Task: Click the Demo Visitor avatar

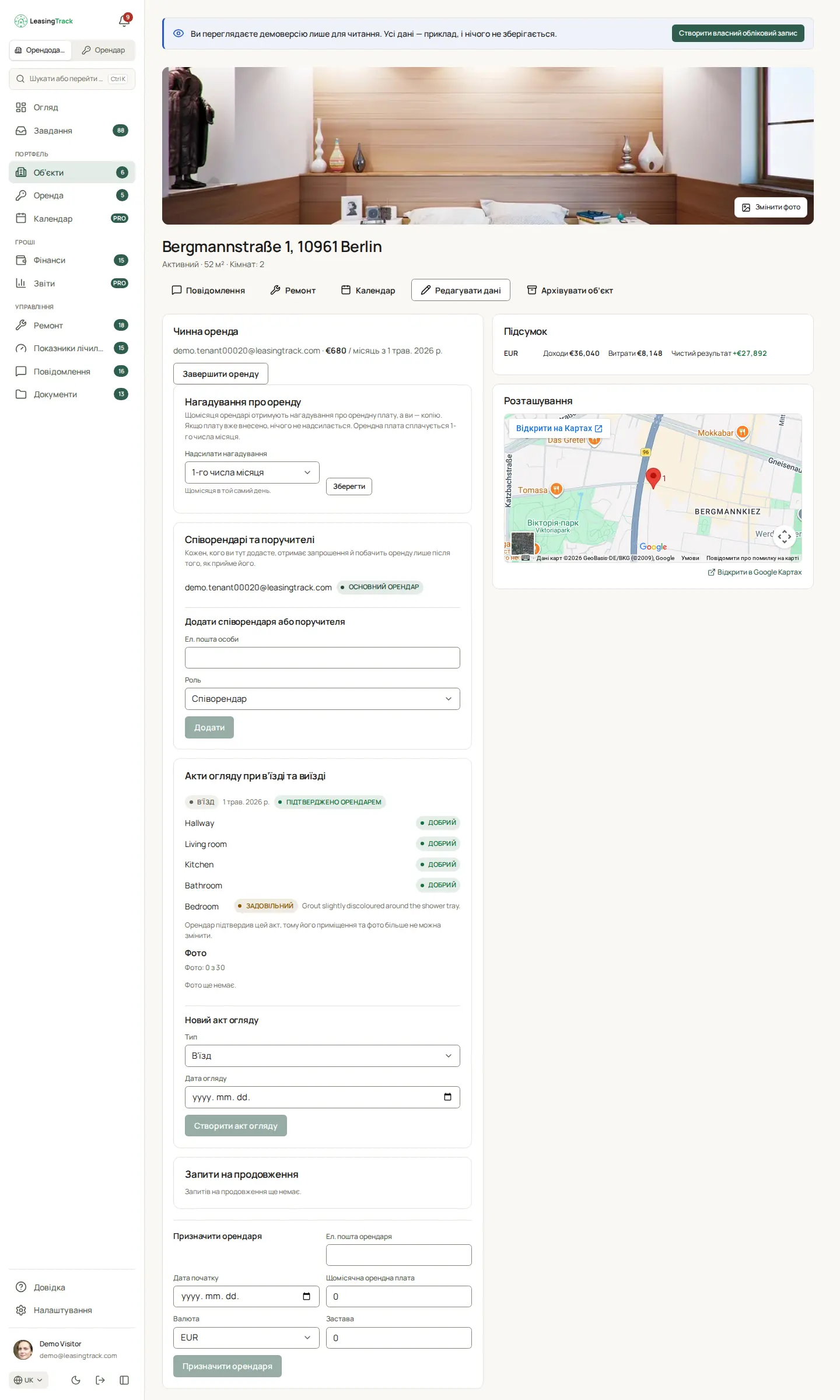Action: point(23,1350)
